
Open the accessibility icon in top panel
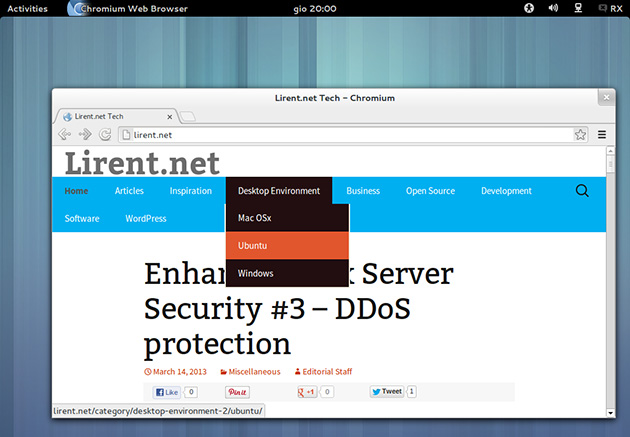[529, 8]
